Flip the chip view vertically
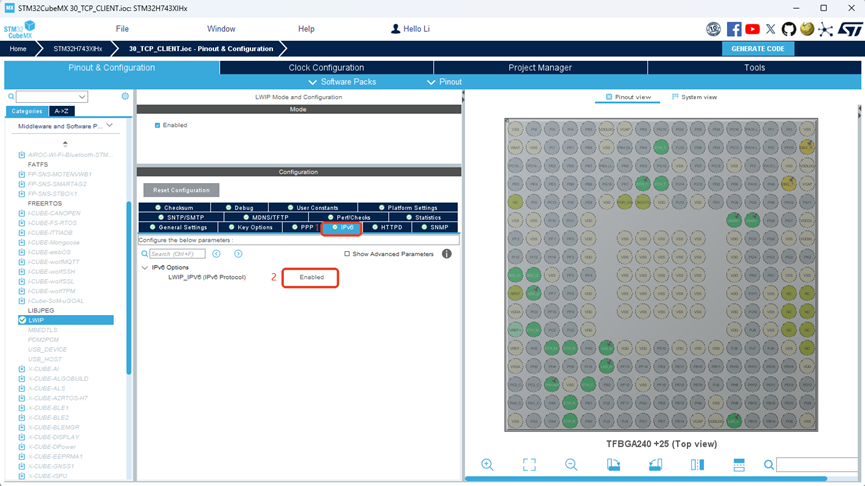The width and height of the screenshot is (865, 486). 739,464
